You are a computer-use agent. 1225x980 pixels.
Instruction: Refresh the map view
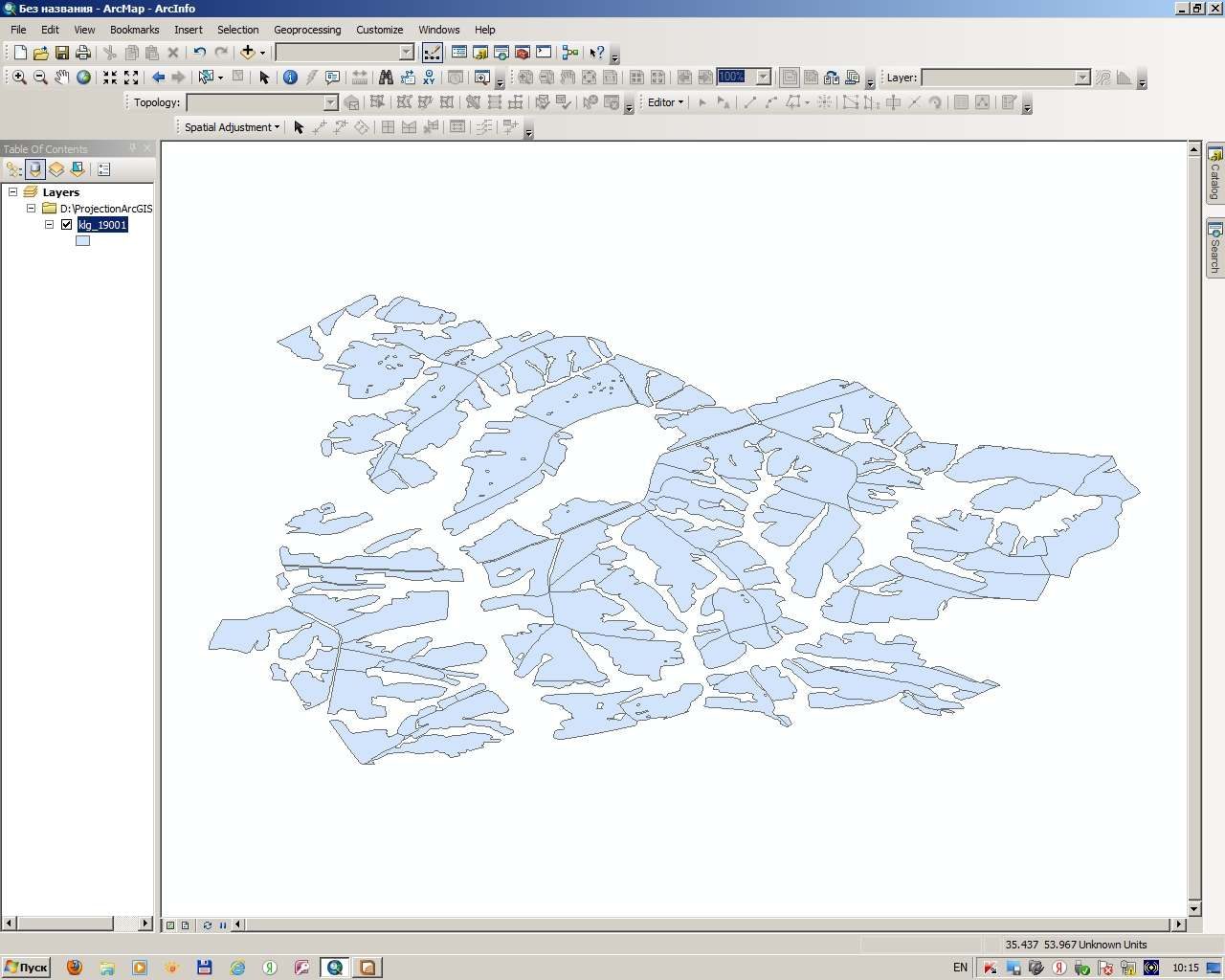coord(207,925)
